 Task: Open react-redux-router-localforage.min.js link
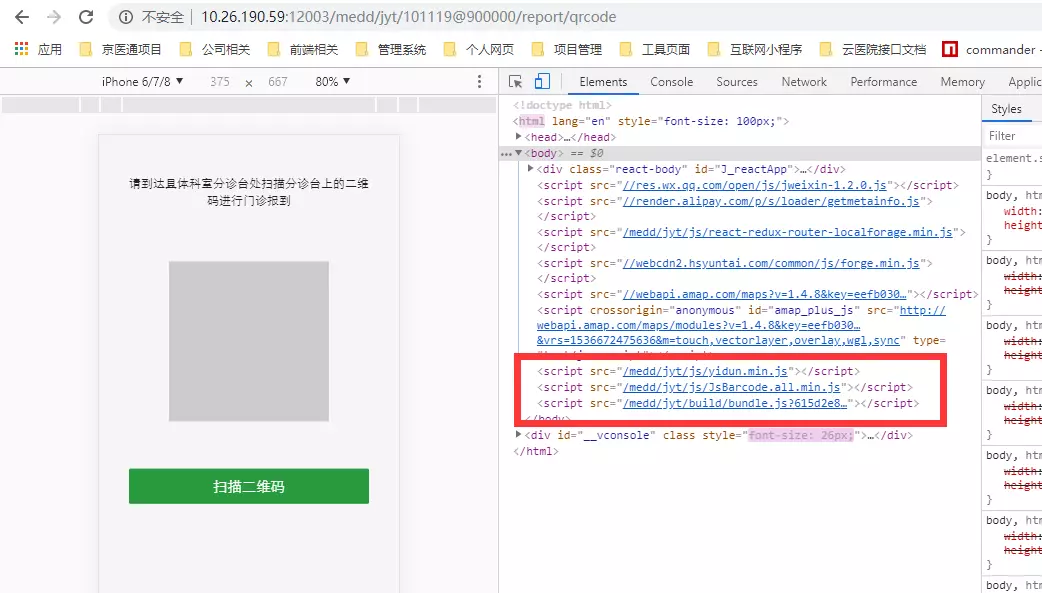click(787, 232)
